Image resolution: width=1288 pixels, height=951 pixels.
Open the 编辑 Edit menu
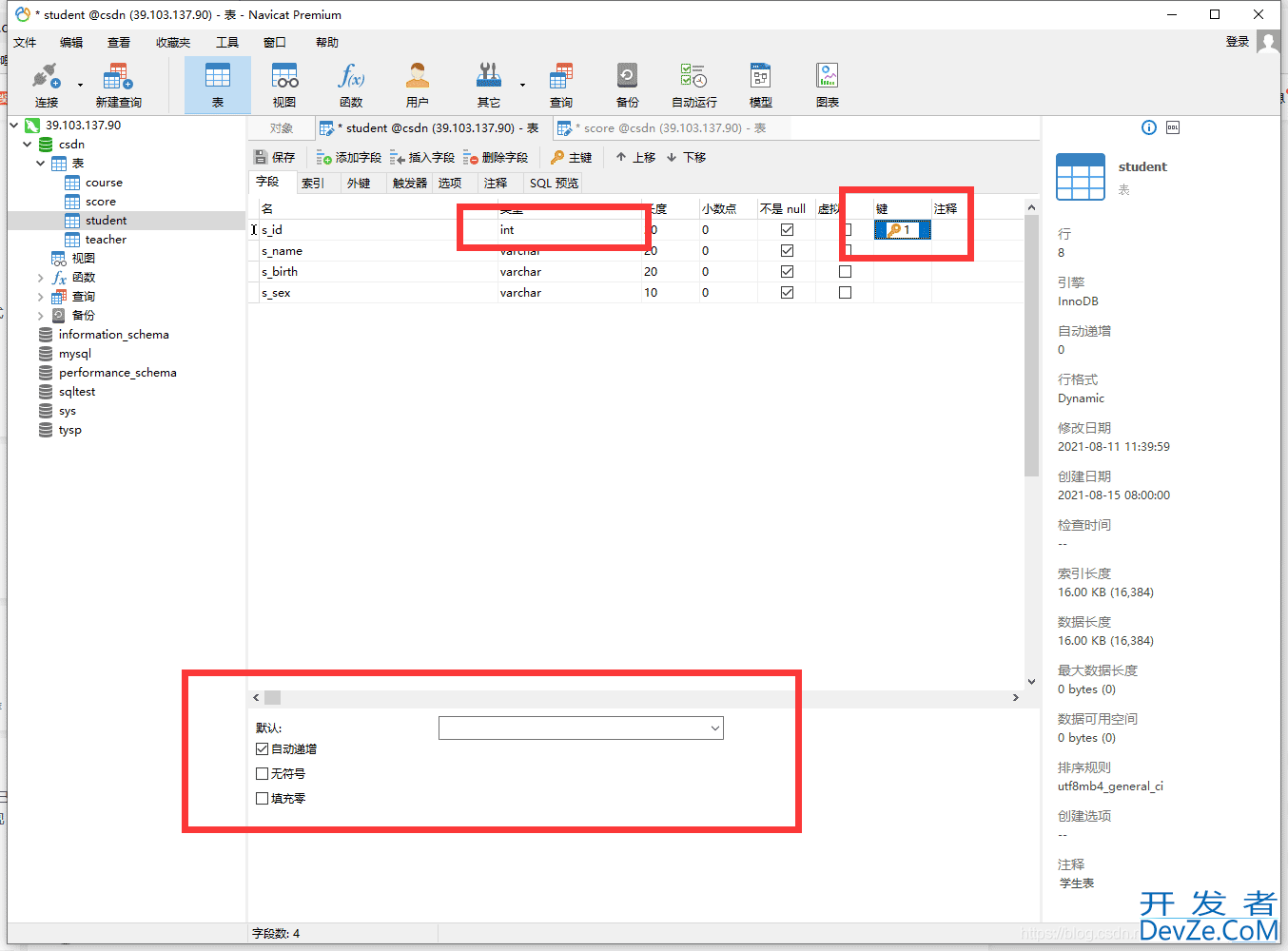pyautogui.click(x=71, y=42)
